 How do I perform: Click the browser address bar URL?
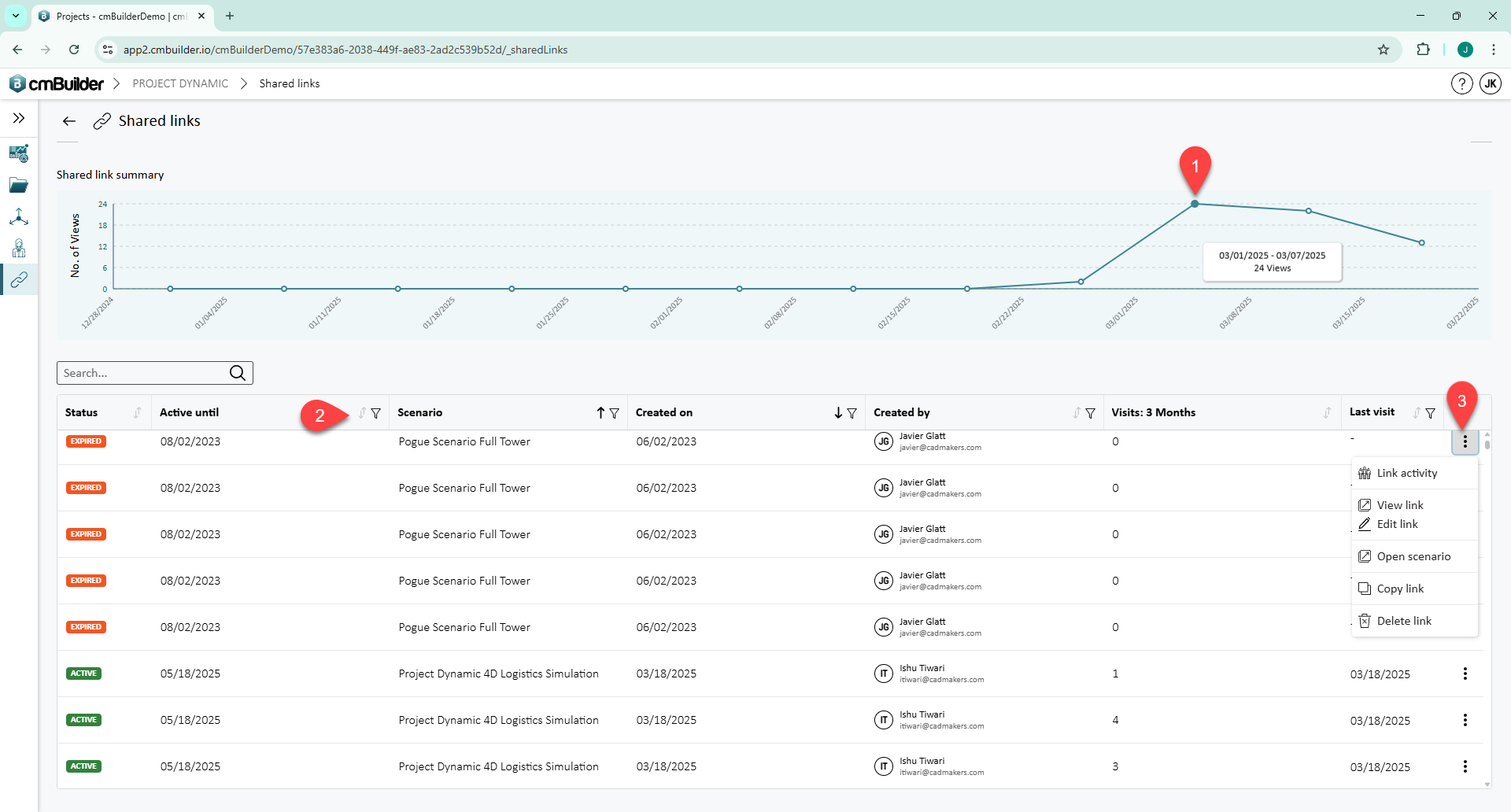345,50
